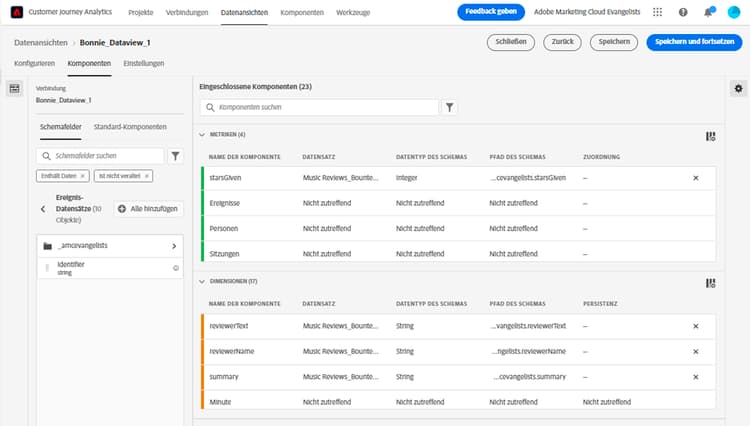Click the Schließen button
Screen dimensions: 750x426
point(511,42)
